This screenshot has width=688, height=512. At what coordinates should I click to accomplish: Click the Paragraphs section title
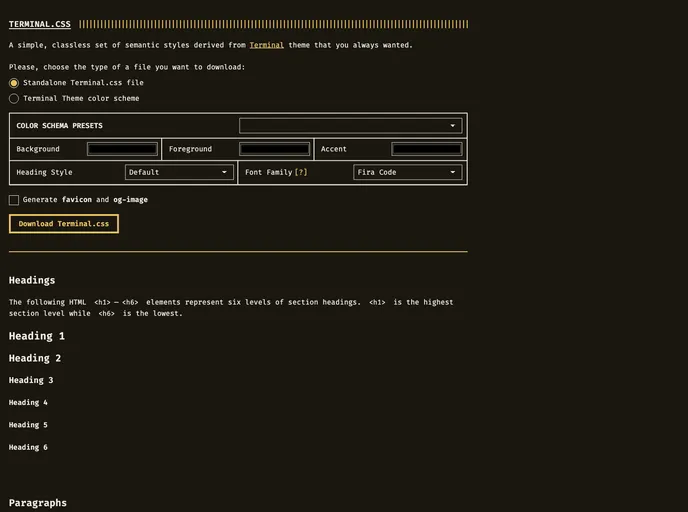coord(38,503)
